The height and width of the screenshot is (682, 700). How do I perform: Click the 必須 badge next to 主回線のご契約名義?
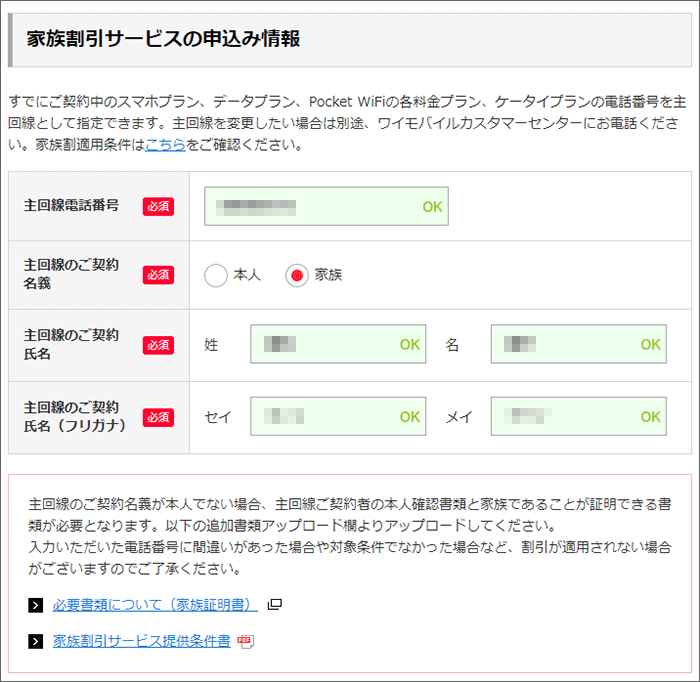point(158,275)
